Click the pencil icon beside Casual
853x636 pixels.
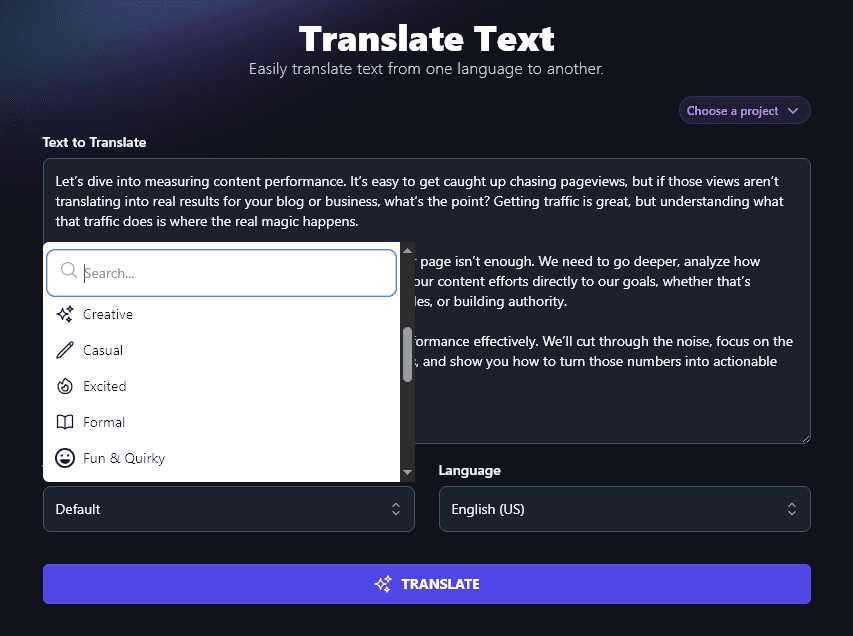click(65, 350)
